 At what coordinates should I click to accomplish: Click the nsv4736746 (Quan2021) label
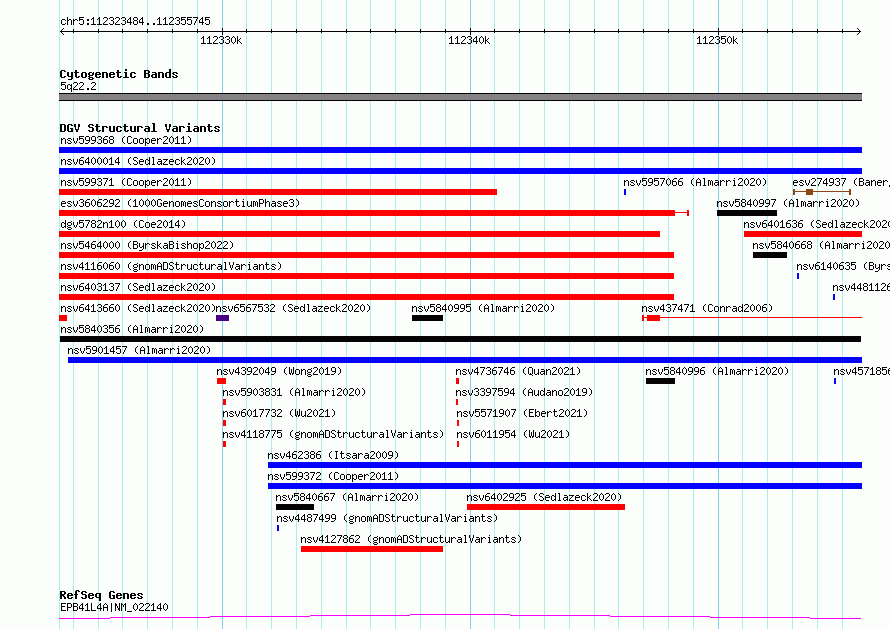pos(518,371)
